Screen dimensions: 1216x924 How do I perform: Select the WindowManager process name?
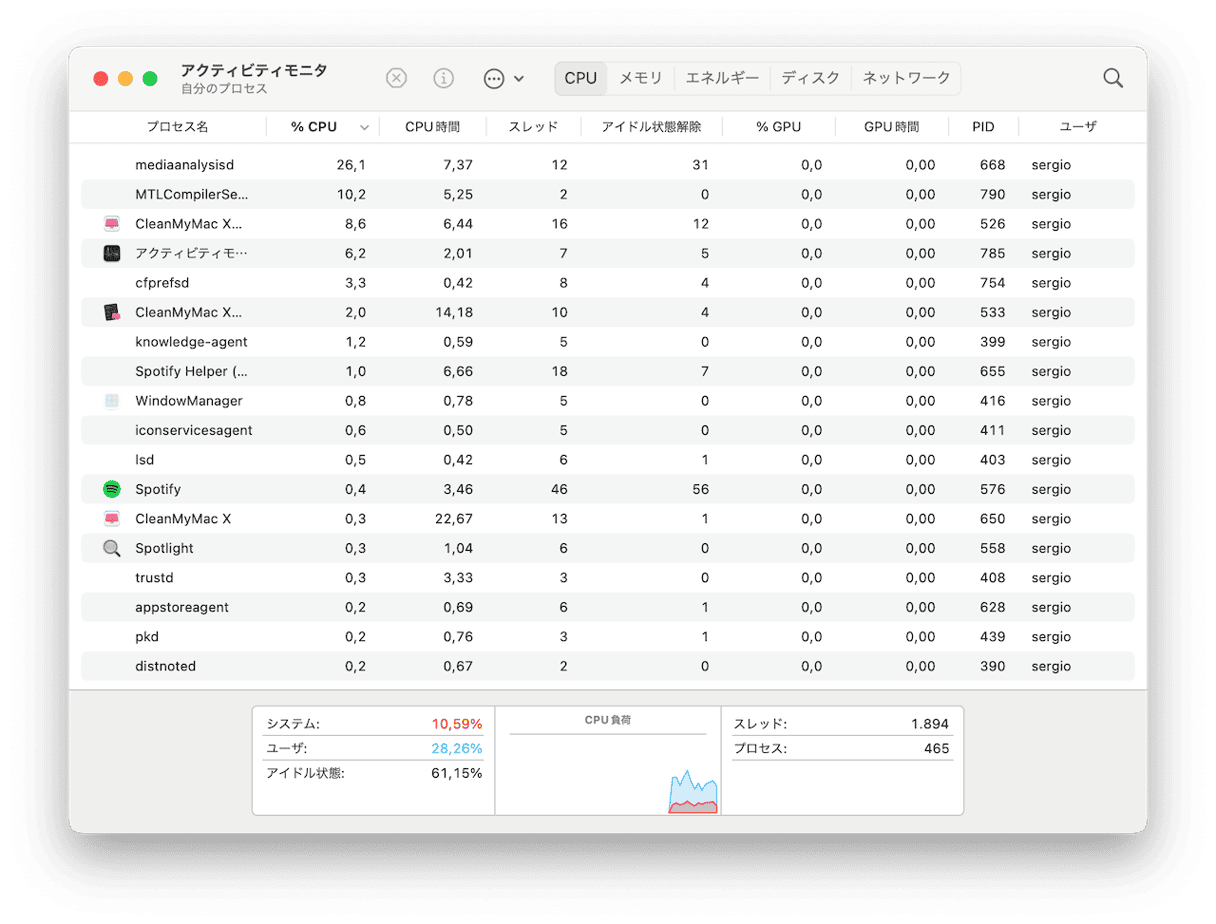click(x=189, y=401)
